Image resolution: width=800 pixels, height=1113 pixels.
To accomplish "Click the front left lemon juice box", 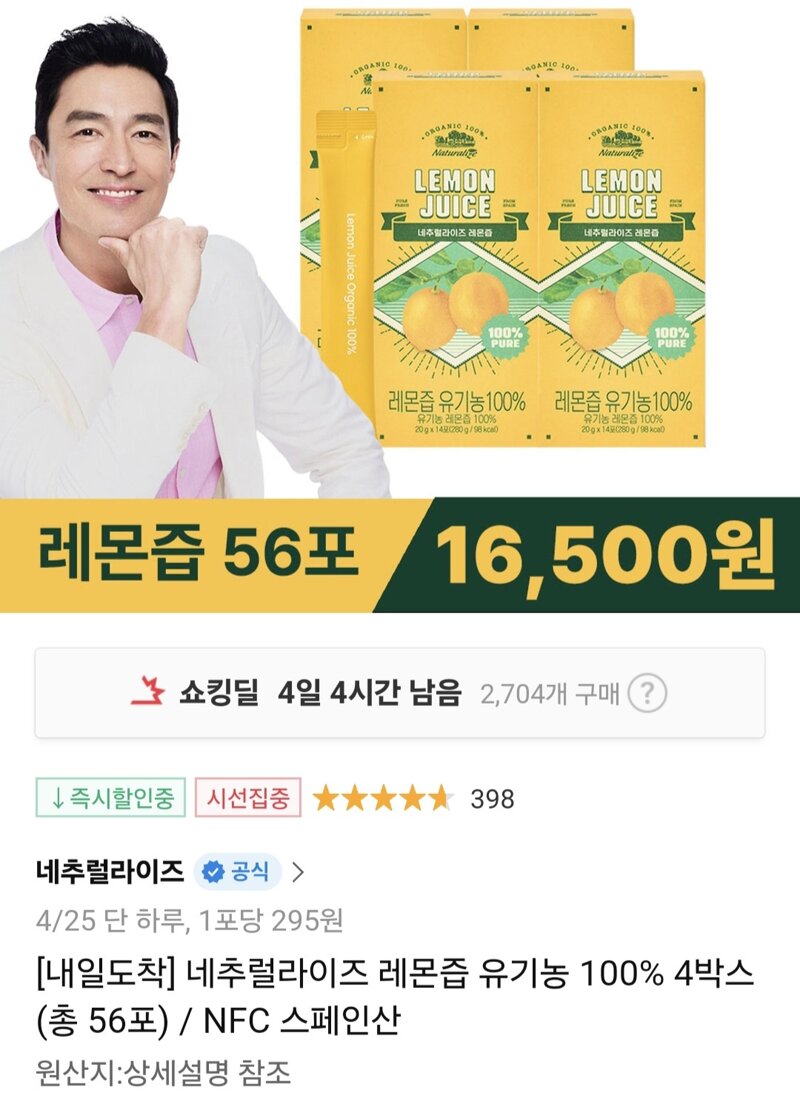I will click(x=454, y=261).
